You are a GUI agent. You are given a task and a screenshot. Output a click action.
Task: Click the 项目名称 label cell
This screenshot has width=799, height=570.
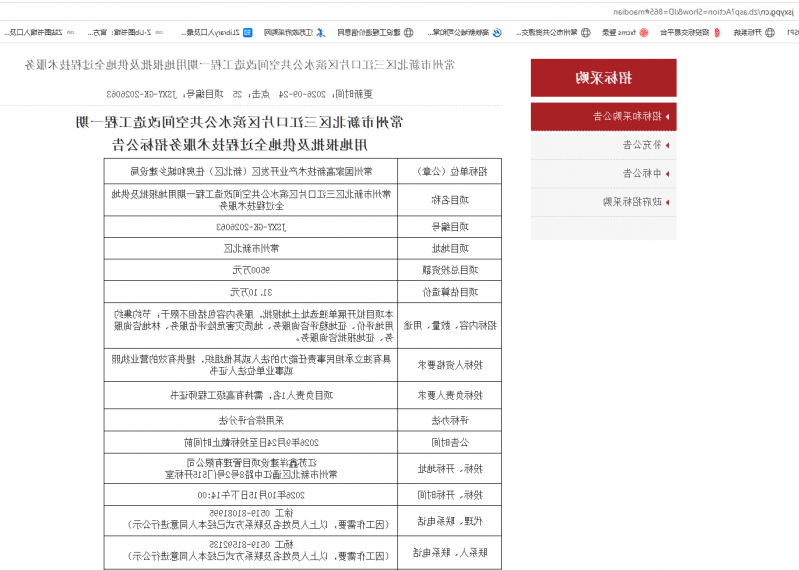click(x=449, y=200)
